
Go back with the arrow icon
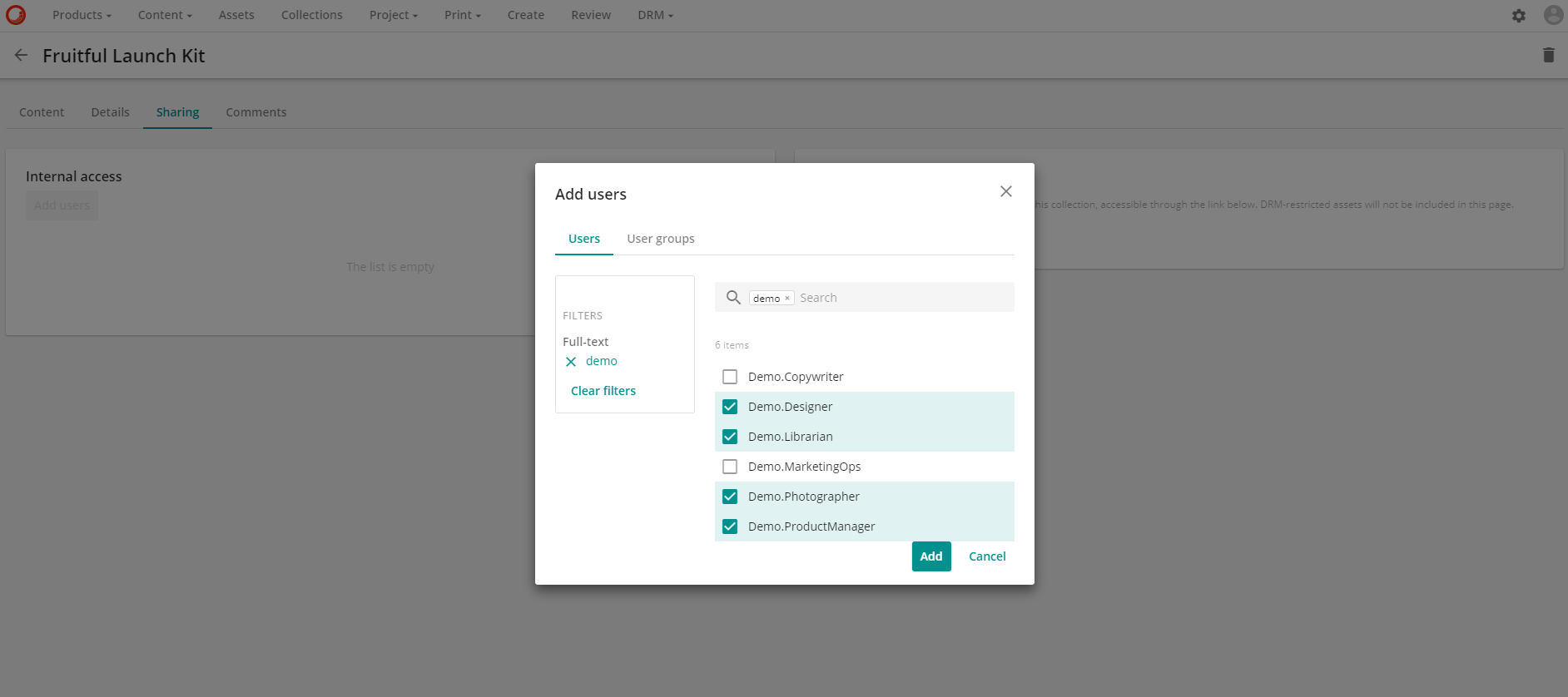point(22,55)
